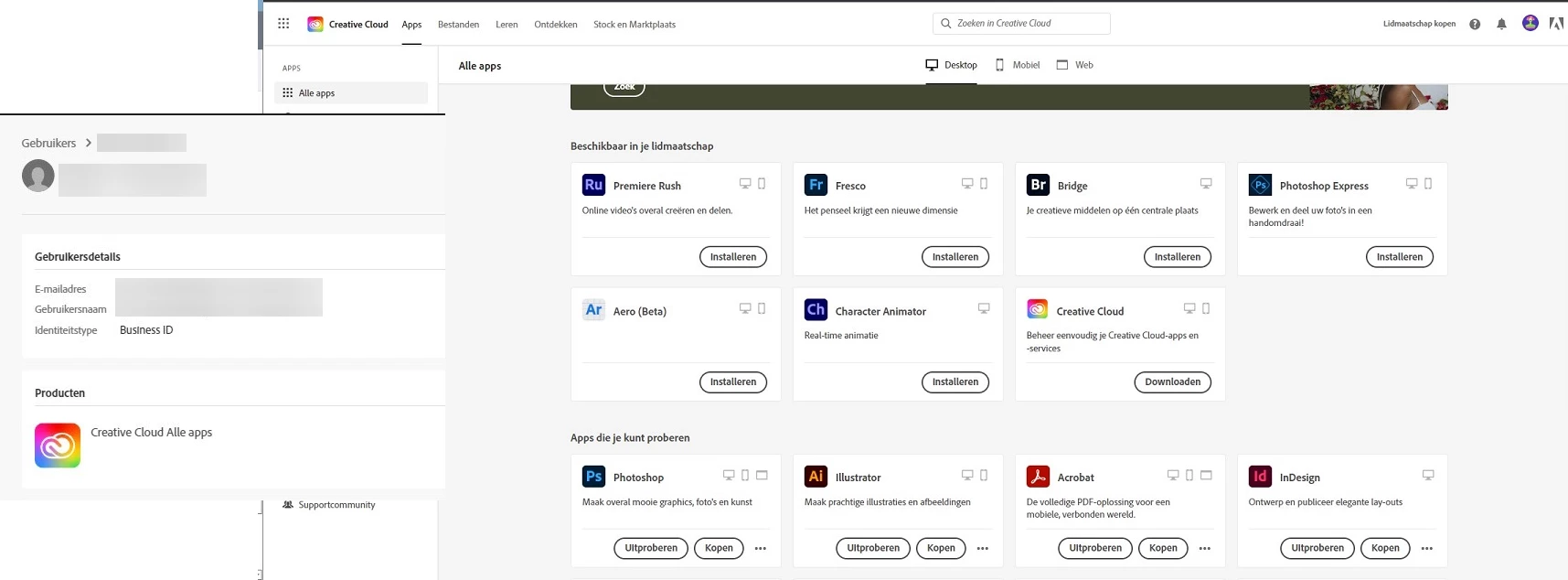Click the Photoshop app icon
This screenshot has width=1568, height=580.
pyautogui.click(x=593, y=477)
